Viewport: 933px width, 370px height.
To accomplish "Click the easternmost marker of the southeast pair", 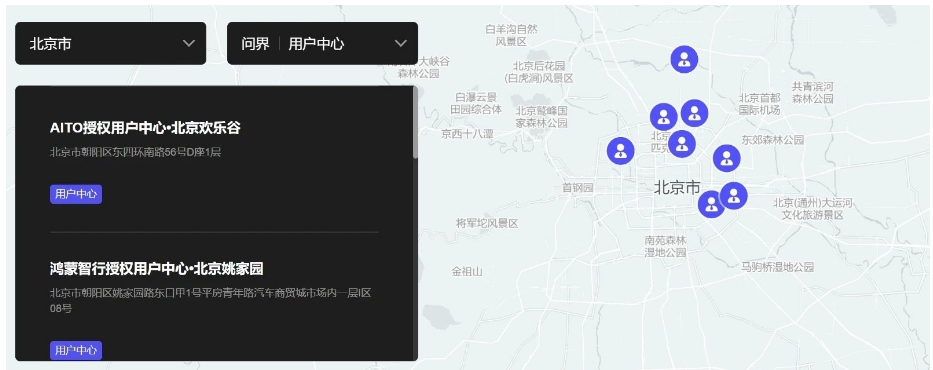I will pyautogui.click(x=734, y=196).
